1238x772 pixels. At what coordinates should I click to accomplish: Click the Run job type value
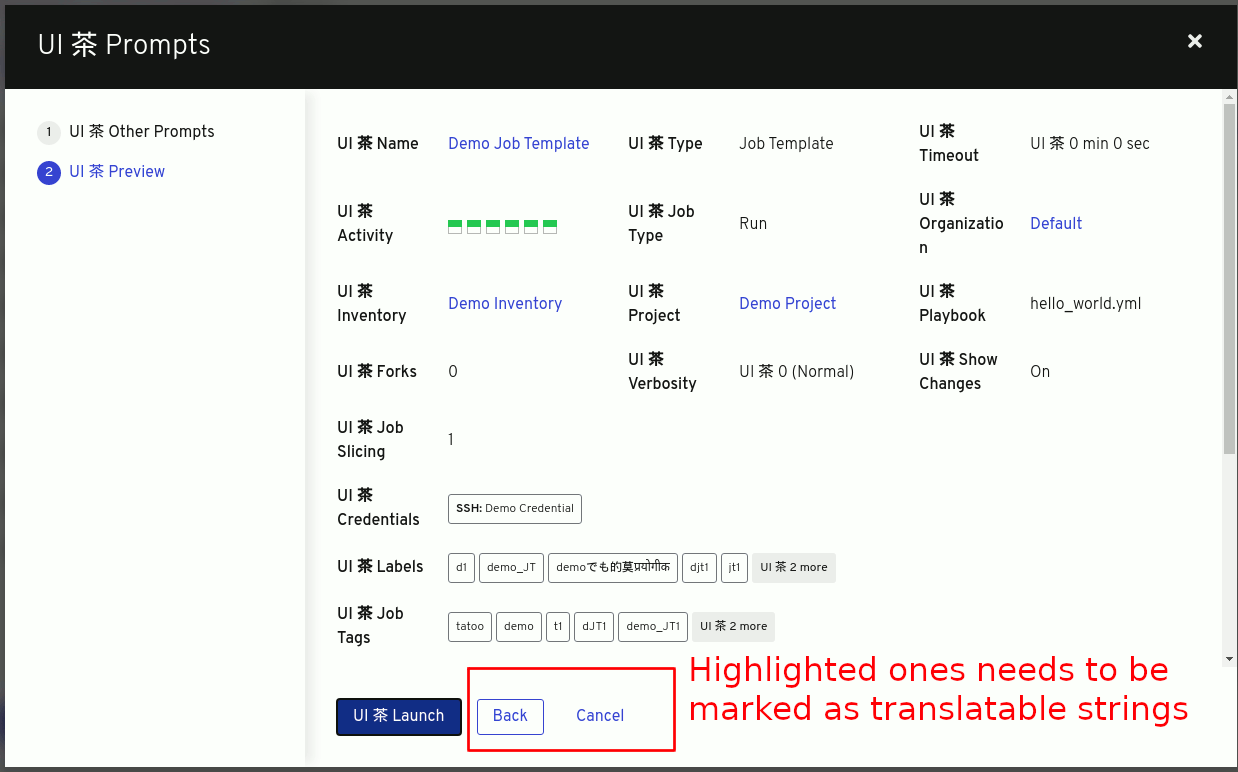tap(753, 223)
